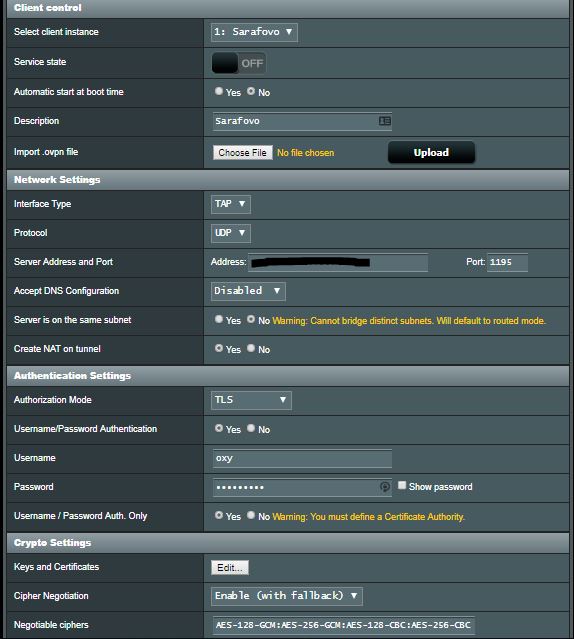574x639 pixels.
Task: Check the Show password checkbox
Action: (402, 485)
